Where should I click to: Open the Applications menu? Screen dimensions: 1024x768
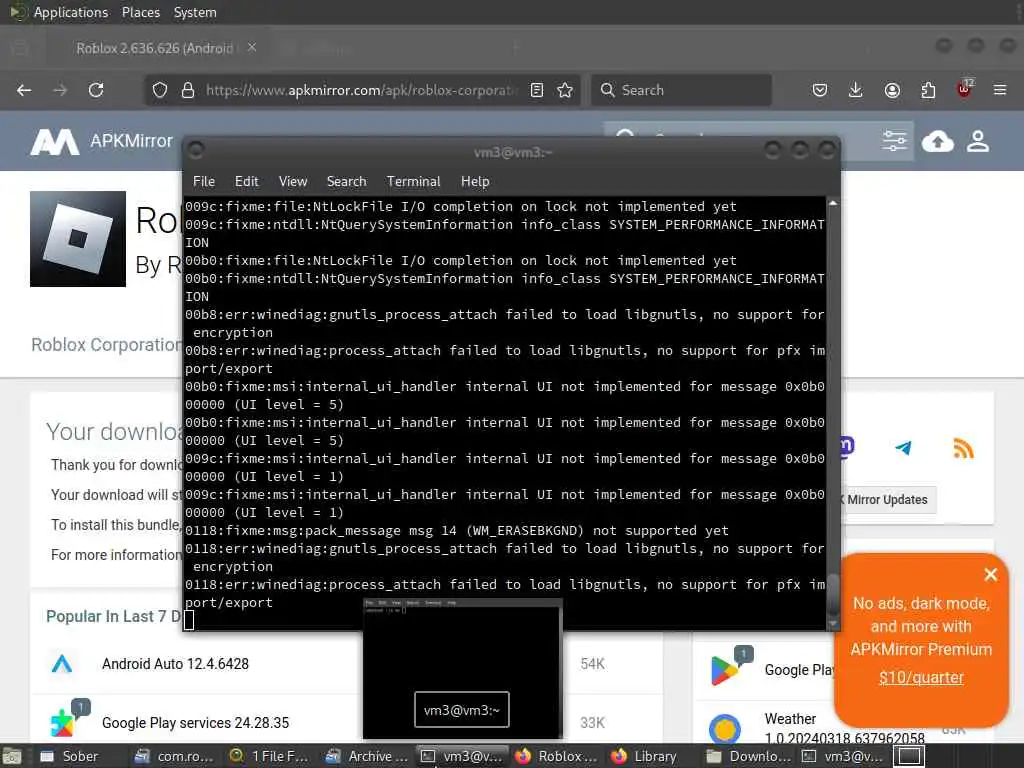coord(71,12)
